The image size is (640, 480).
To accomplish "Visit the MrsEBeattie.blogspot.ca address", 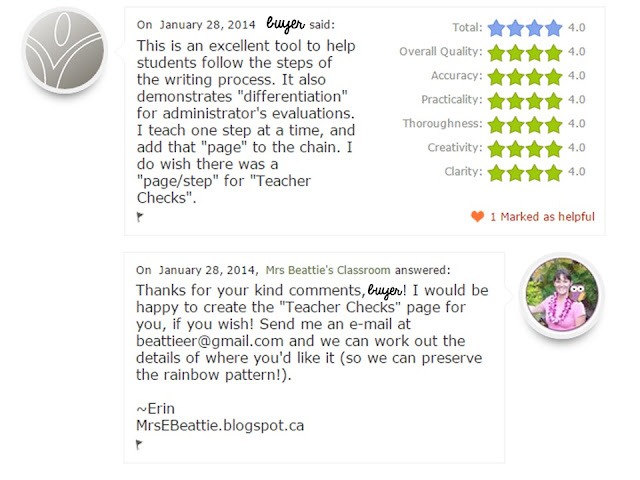I will click(x=220, y=425).
